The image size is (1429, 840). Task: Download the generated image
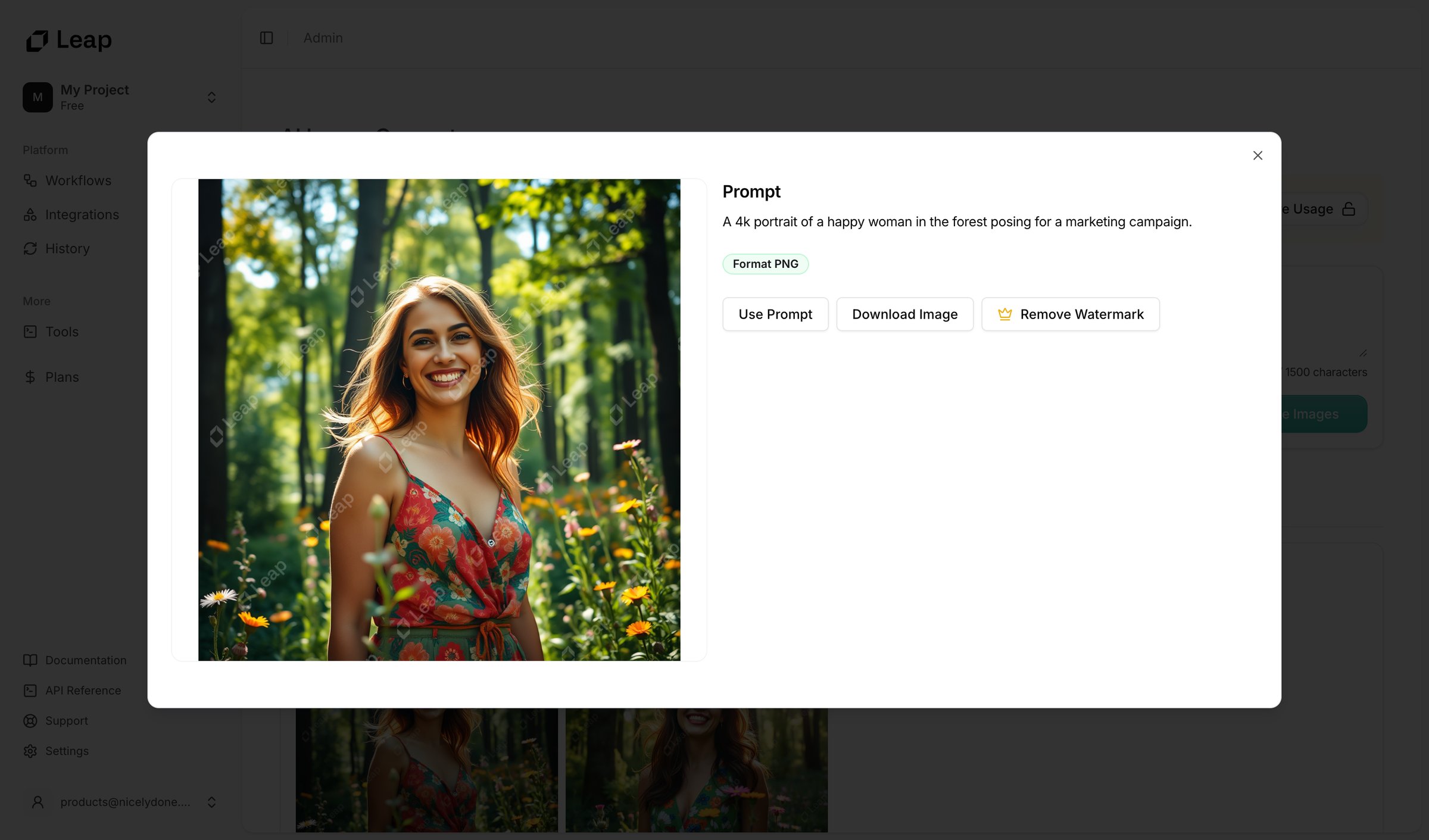click(x=904, y=314)
